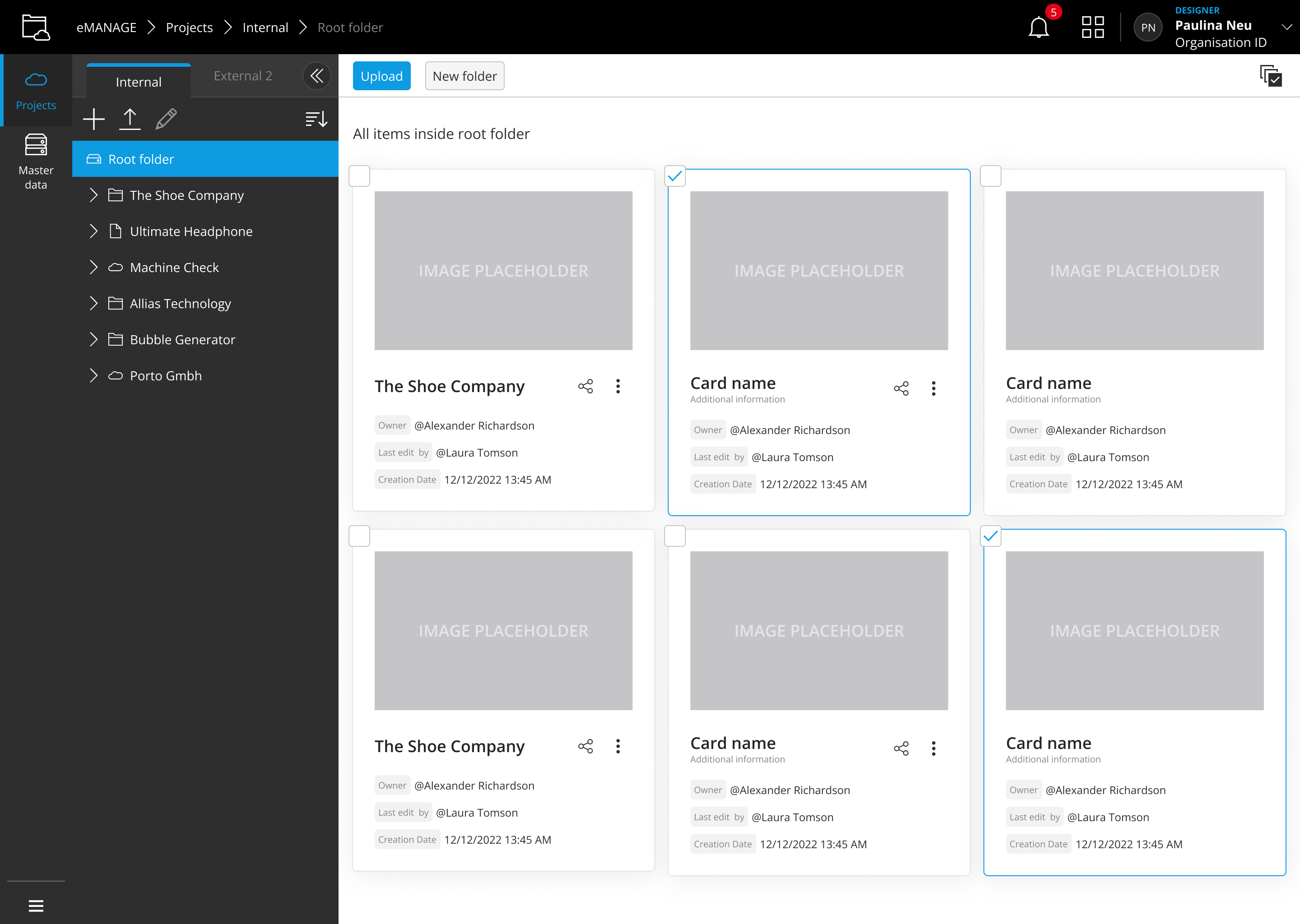Screen dimensions: 1300x924
Task: Click the Upload button
Action: pos(381,76)
